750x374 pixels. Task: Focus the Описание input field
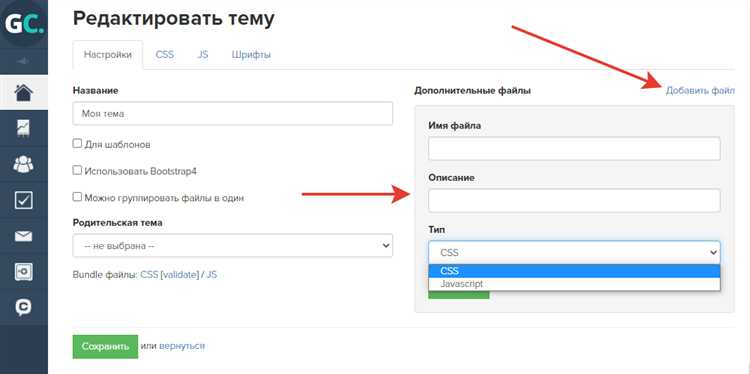pyautogui.click(x=574, y=200)
